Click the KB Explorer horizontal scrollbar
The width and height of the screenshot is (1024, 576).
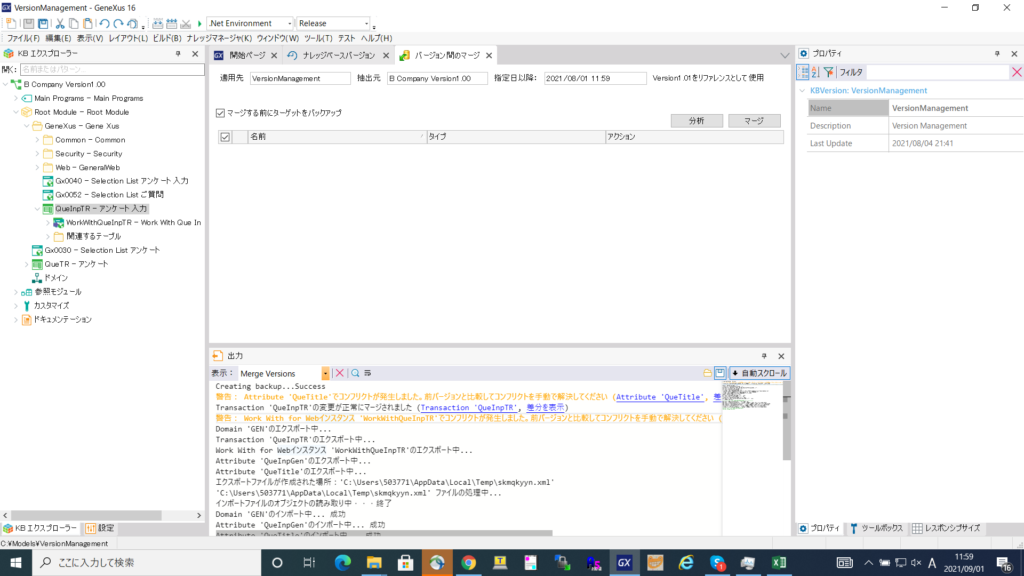(86, 515)
